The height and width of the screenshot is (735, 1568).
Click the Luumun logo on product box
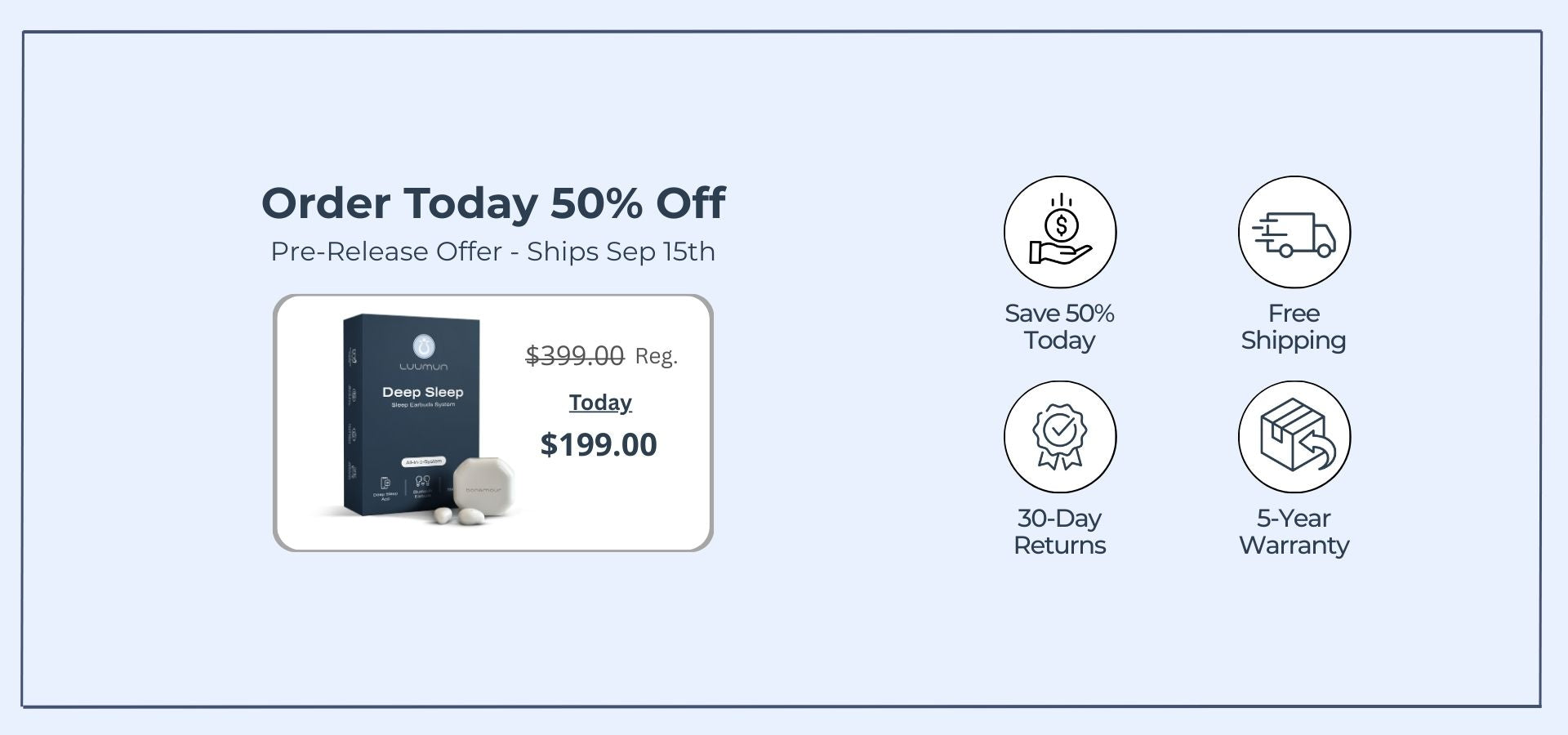423,352
